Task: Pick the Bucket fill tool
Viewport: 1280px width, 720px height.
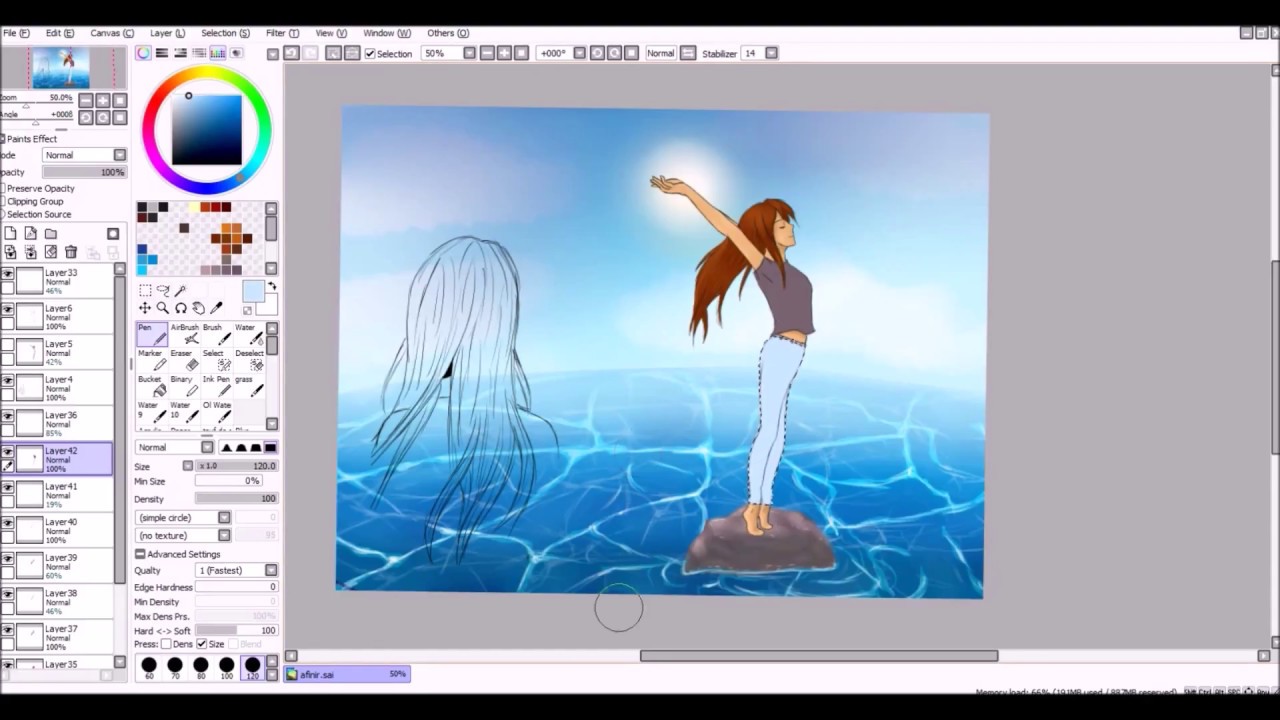Action: pos(152,386)
